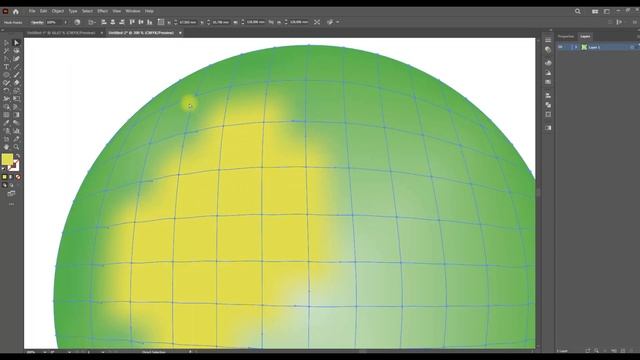640x360 pixels.
Task: Click Vertical Align Top button
Action: (132, 22)
